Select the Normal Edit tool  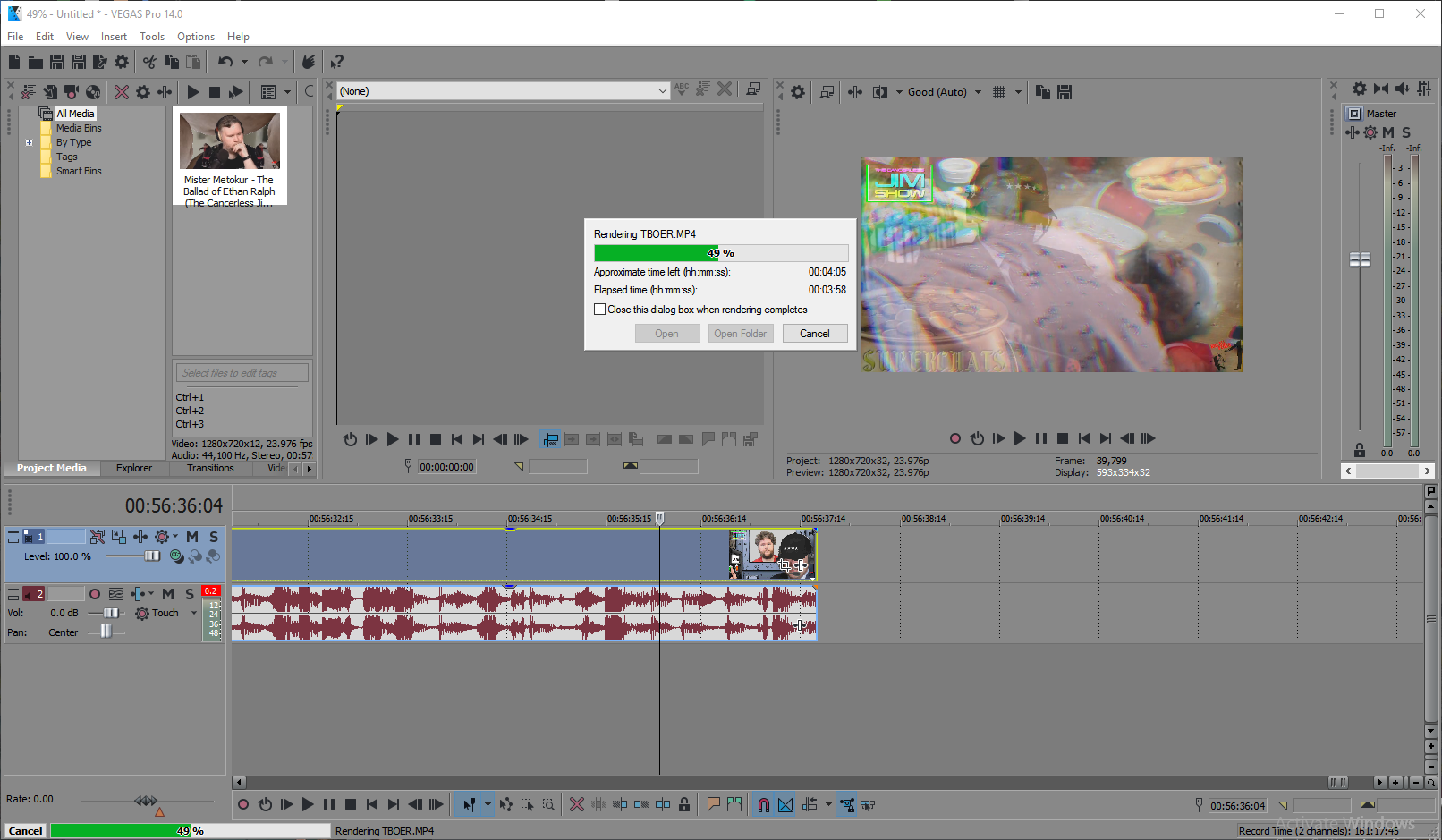pos(469,804)
